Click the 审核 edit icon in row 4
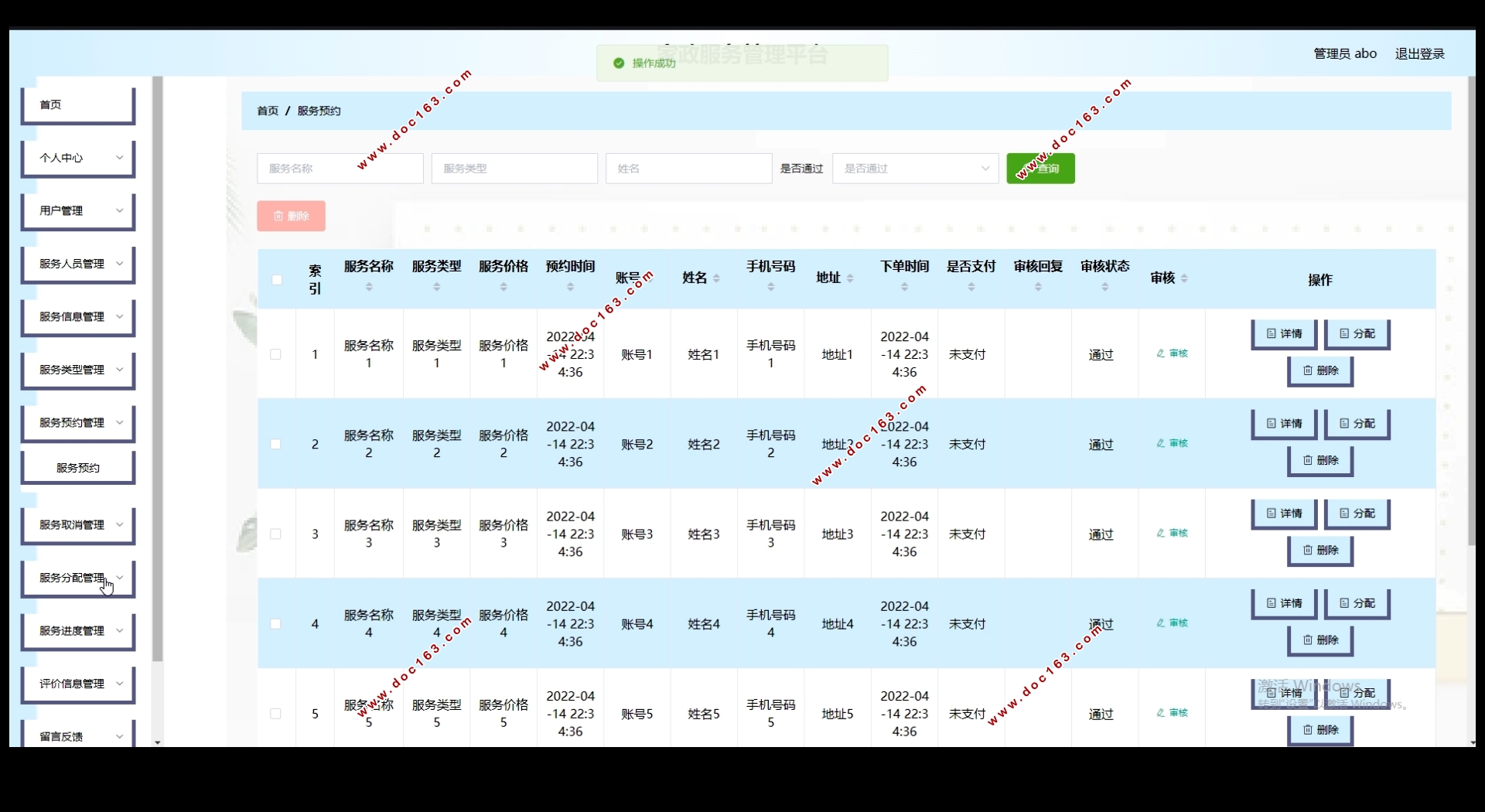 coord(1172,623)
